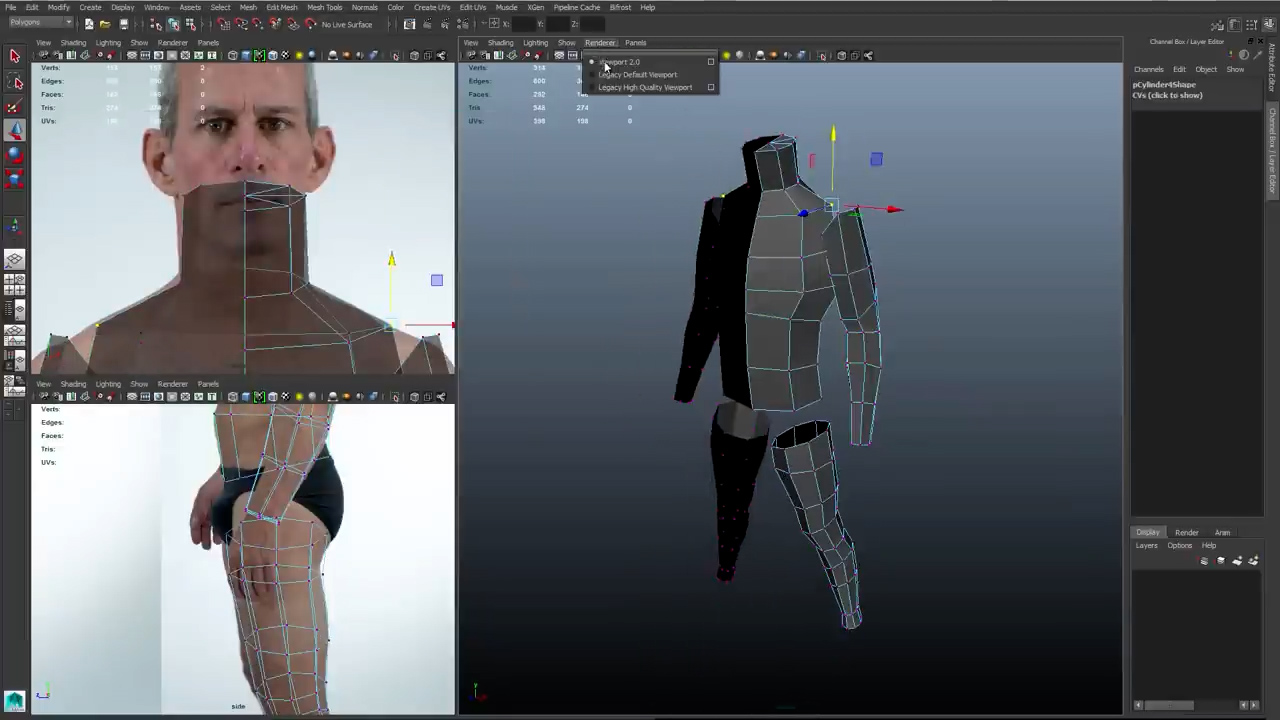This screenshot has width=1280, height=720.
Task: Click the X coordinate input field
Action: tap(524, 24)
